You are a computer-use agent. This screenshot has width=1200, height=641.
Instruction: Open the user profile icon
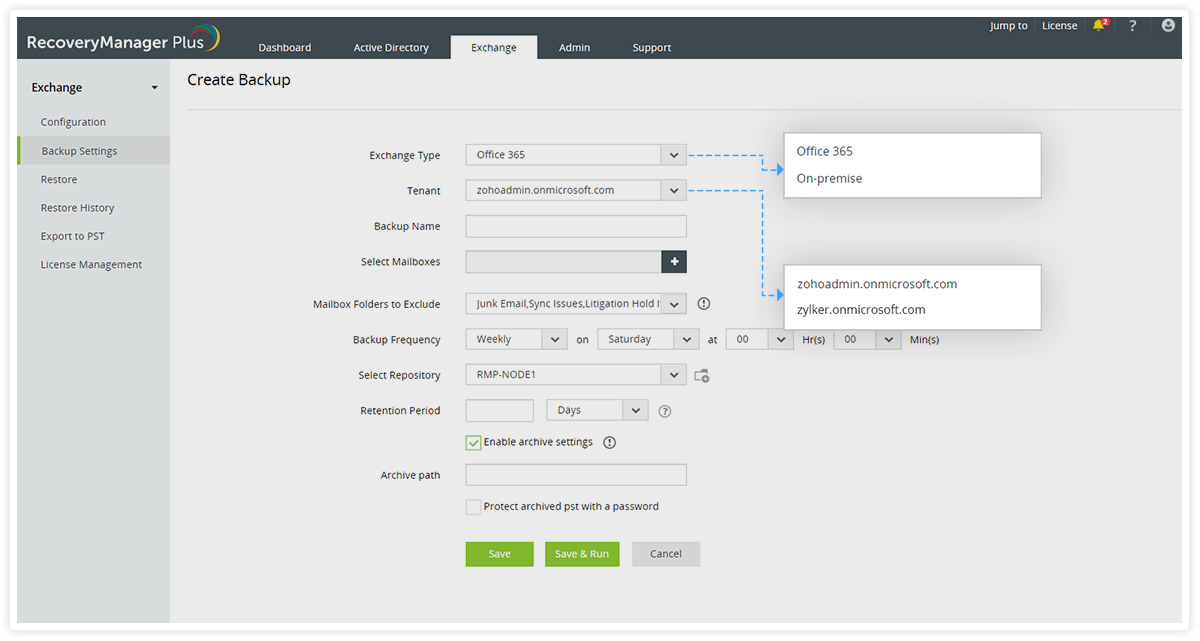pos(1168,26)
